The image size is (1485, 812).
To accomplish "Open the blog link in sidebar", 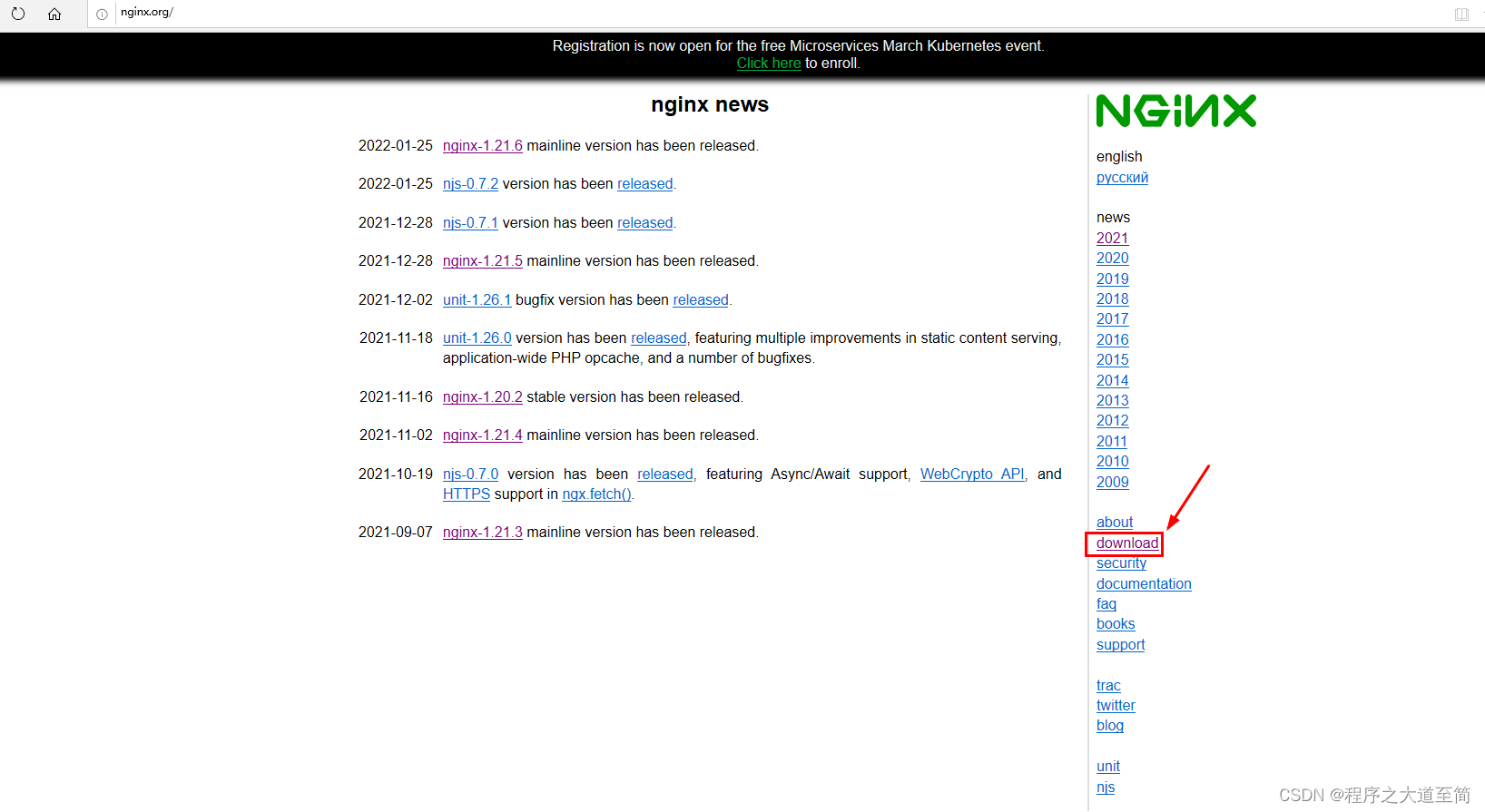I will [1110, 726].
